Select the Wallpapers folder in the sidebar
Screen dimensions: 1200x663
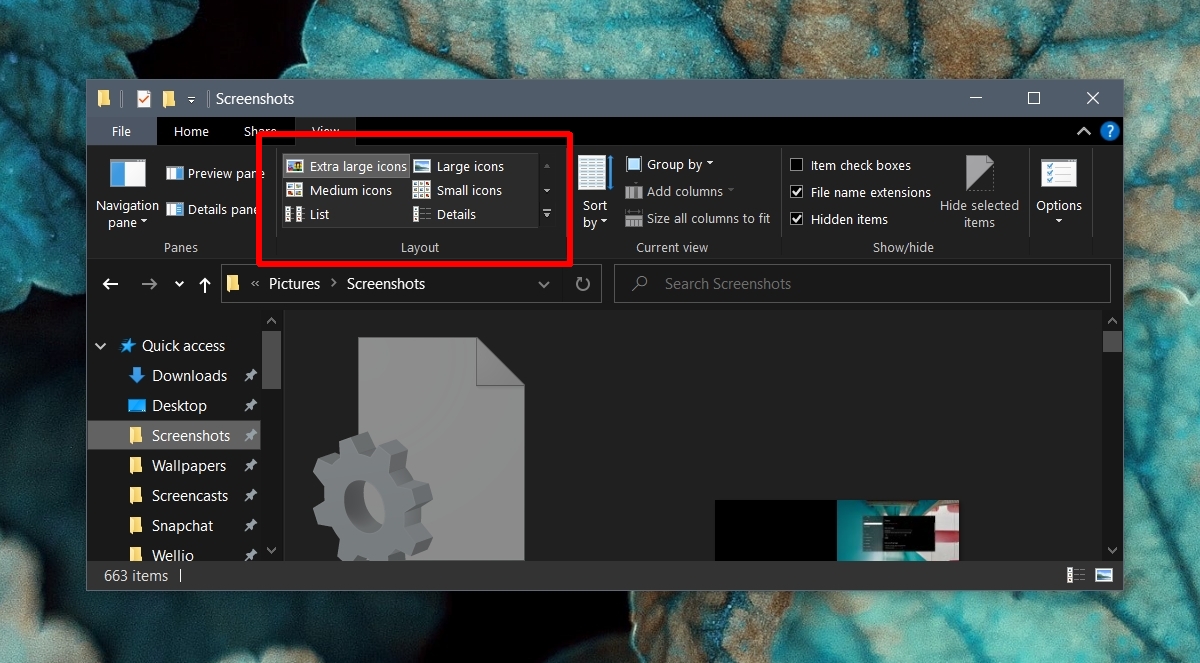coord(190,465)
